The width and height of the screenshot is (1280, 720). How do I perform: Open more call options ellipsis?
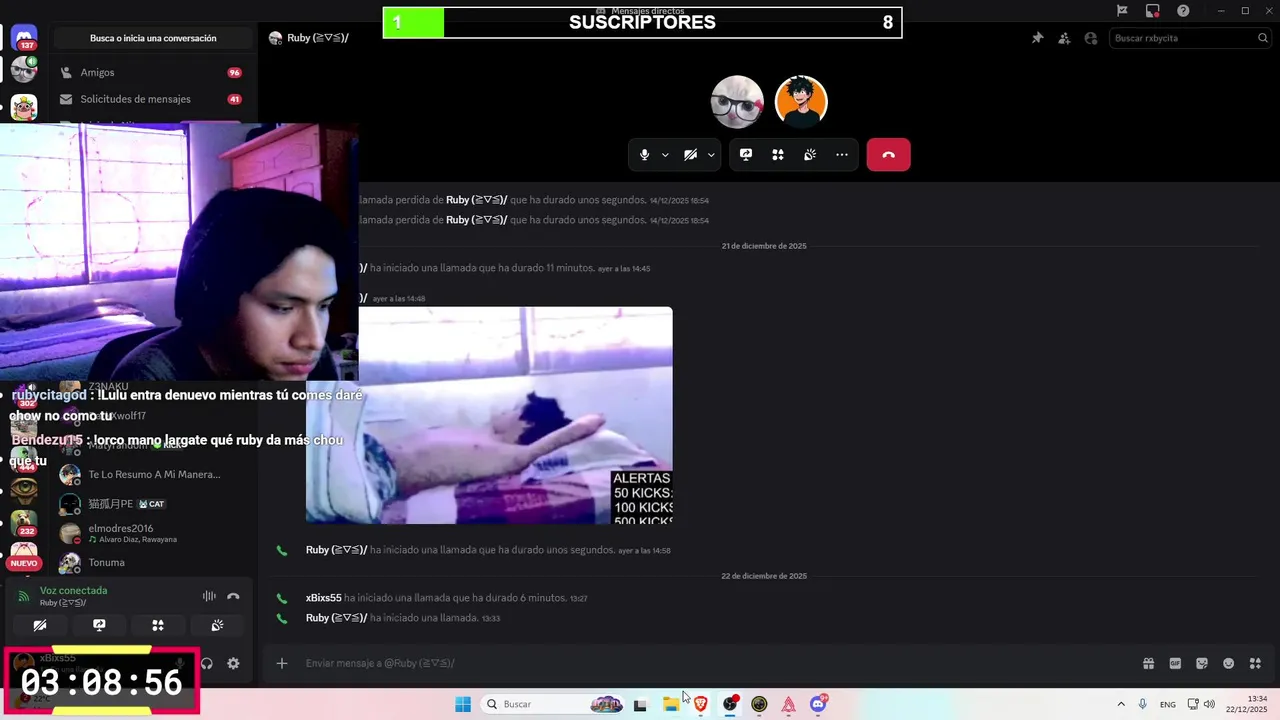click(x=842, y=155)
